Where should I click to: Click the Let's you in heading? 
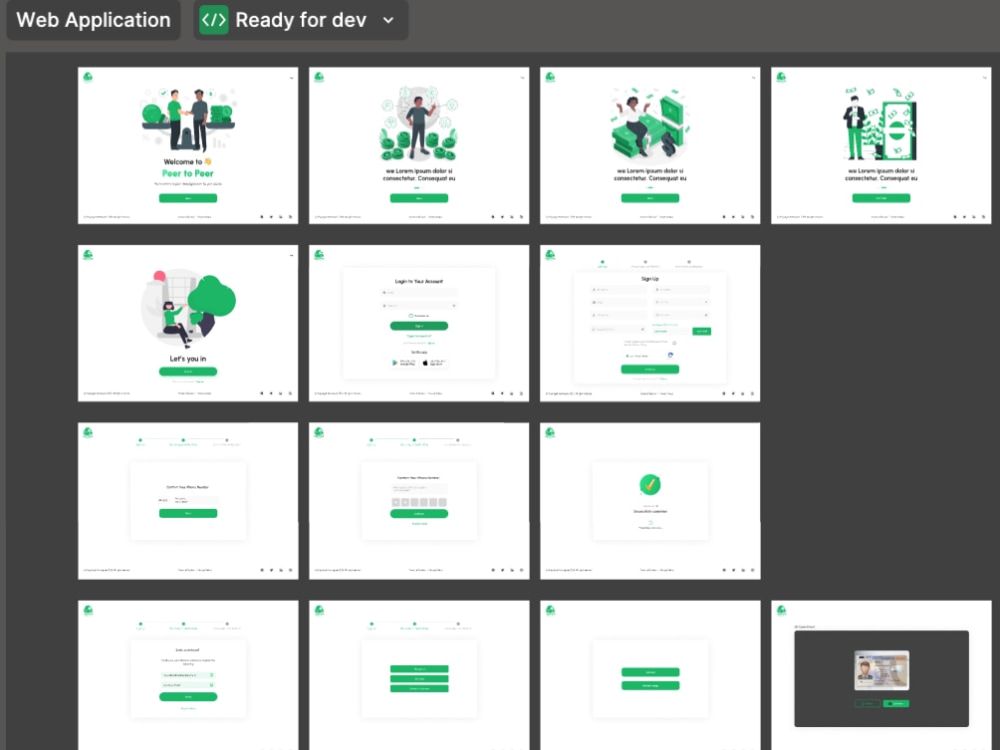click(188, 358)
